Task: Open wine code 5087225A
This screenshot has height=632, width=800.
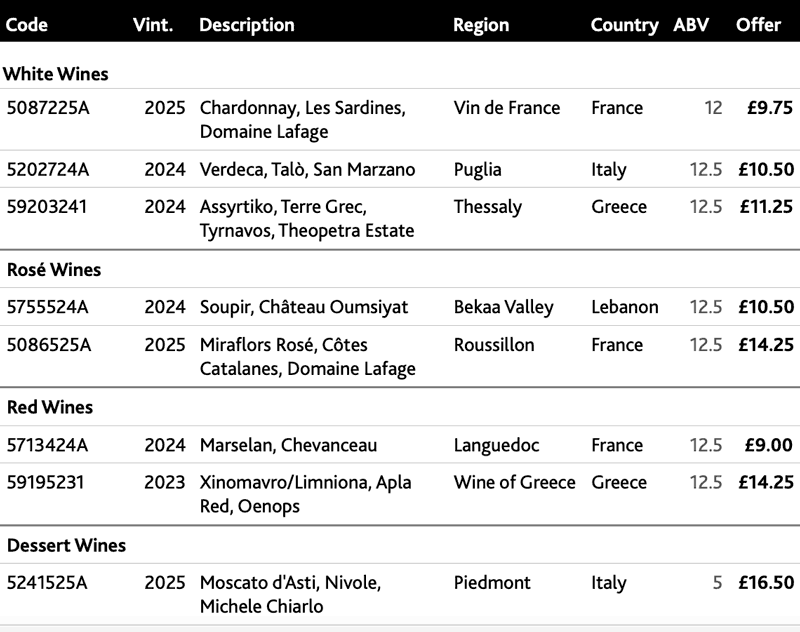Action: (48, 108)
